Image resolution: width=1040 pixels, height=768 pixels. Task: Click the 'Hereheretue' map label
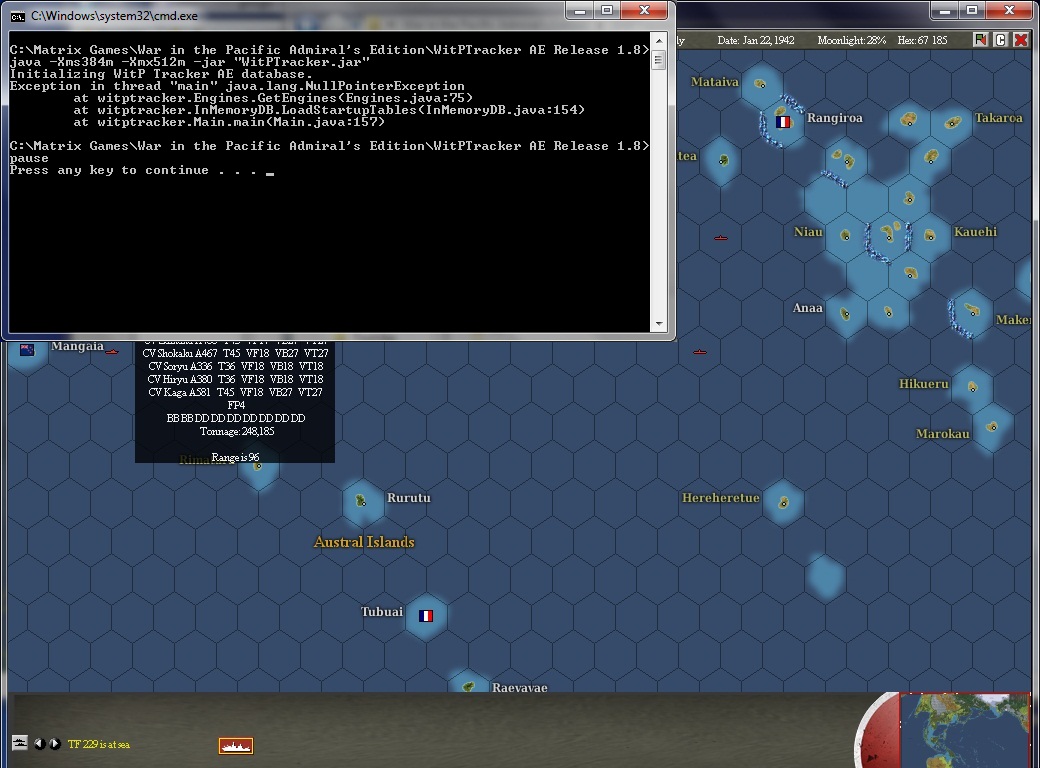tap(720, 497)
